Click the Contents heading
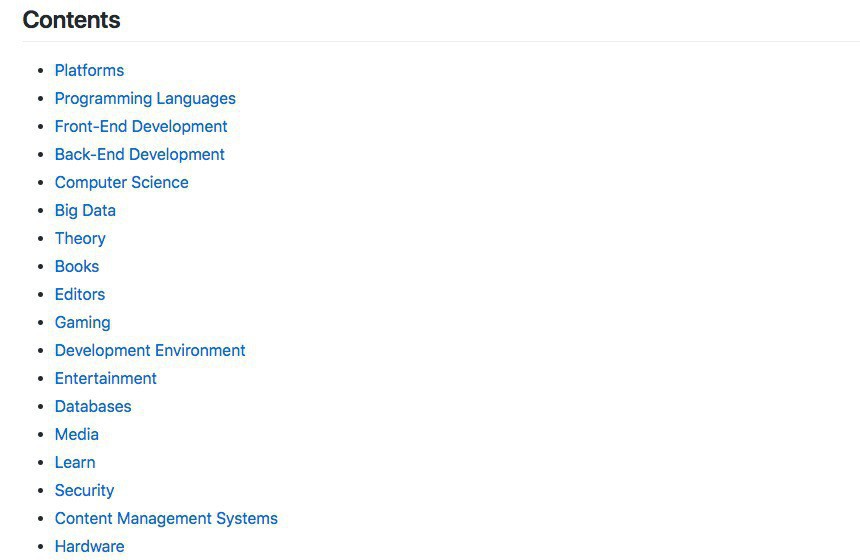Screen dimensions: 860x560 click(71, 20)
